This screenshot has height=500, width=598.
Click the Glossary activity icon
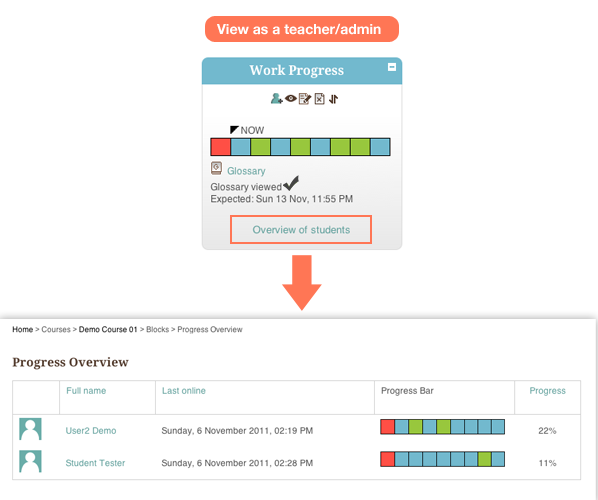tap(216, 168)
